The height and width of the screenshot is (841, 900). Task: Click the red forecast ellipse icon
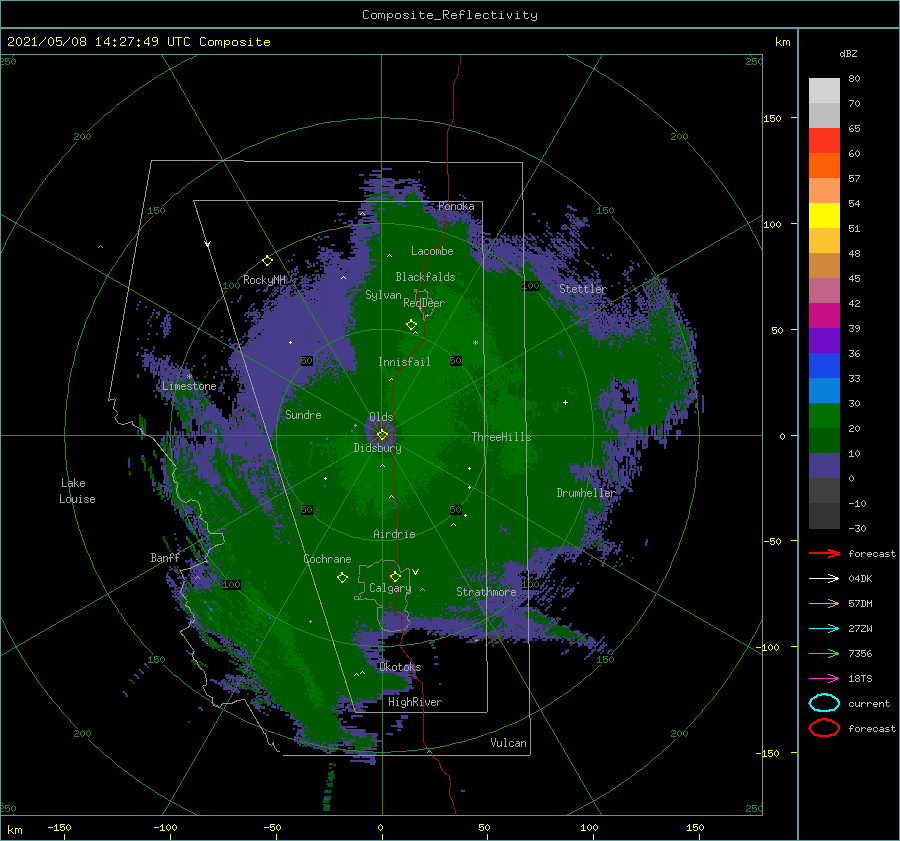pyautogui.click(x=824, y=728)
